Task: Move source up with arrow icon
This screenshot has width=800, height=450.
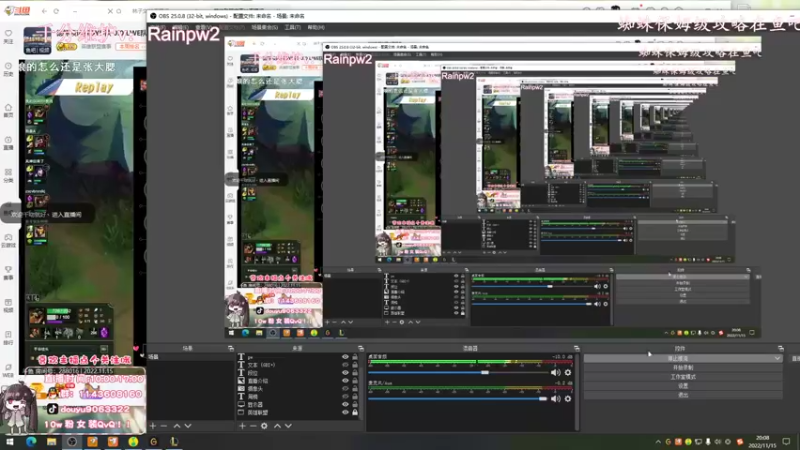Action: tap(277, 426)
